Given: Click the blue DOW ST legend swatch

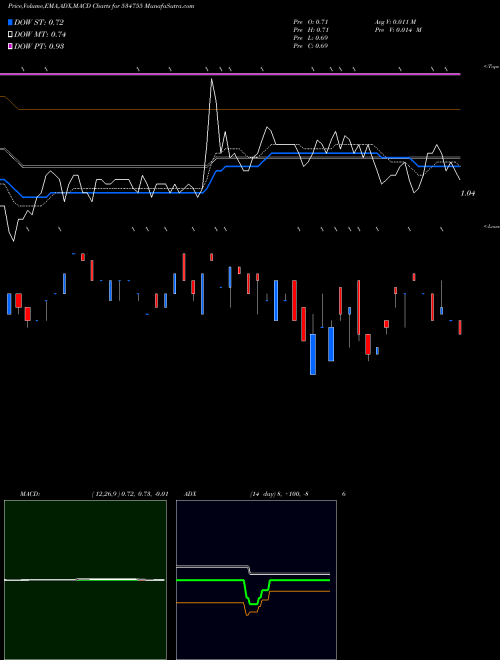Looking at the screenshot, I should [11, 22].
